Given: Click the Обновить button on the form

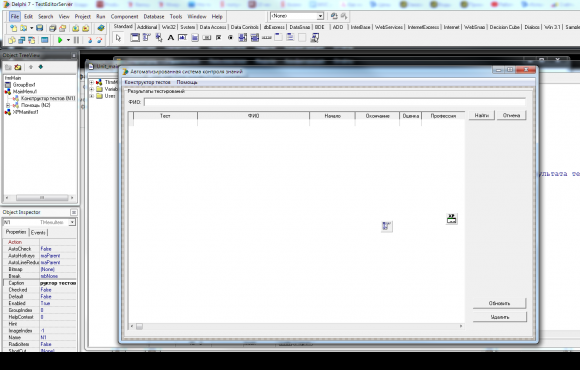Looking at the screenshot, I should pyautogui.click(x=499, y=303).
